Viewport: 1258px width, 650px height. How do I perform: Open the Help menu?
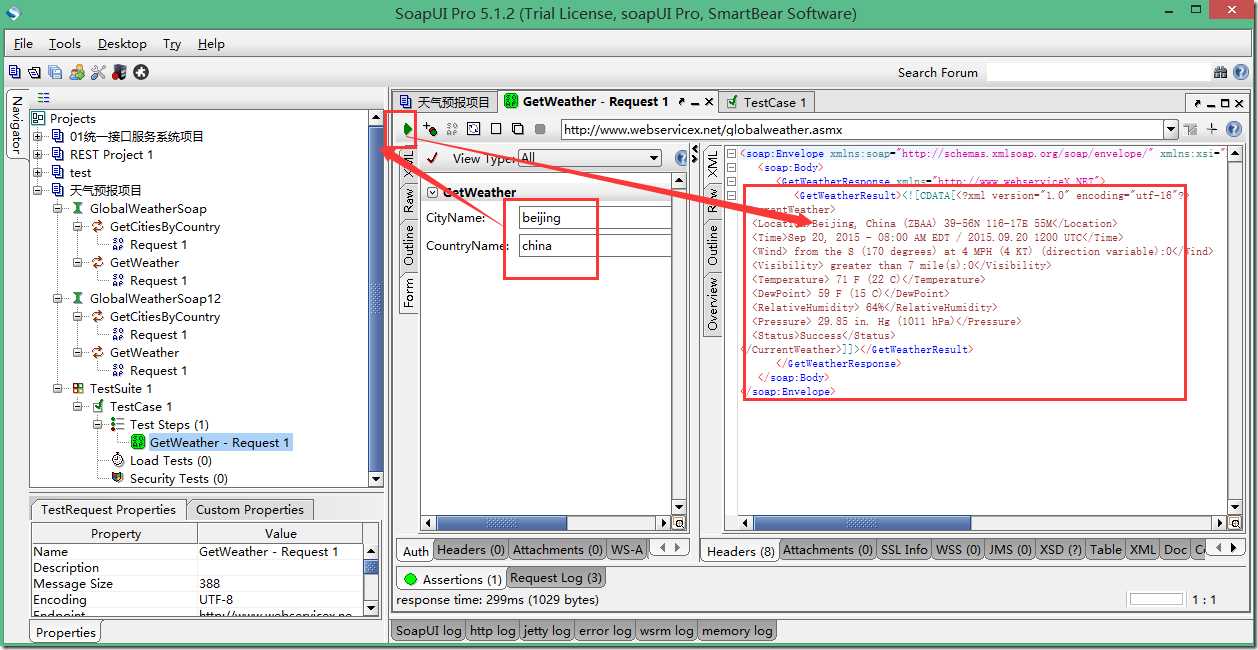[x=211, y=44]
